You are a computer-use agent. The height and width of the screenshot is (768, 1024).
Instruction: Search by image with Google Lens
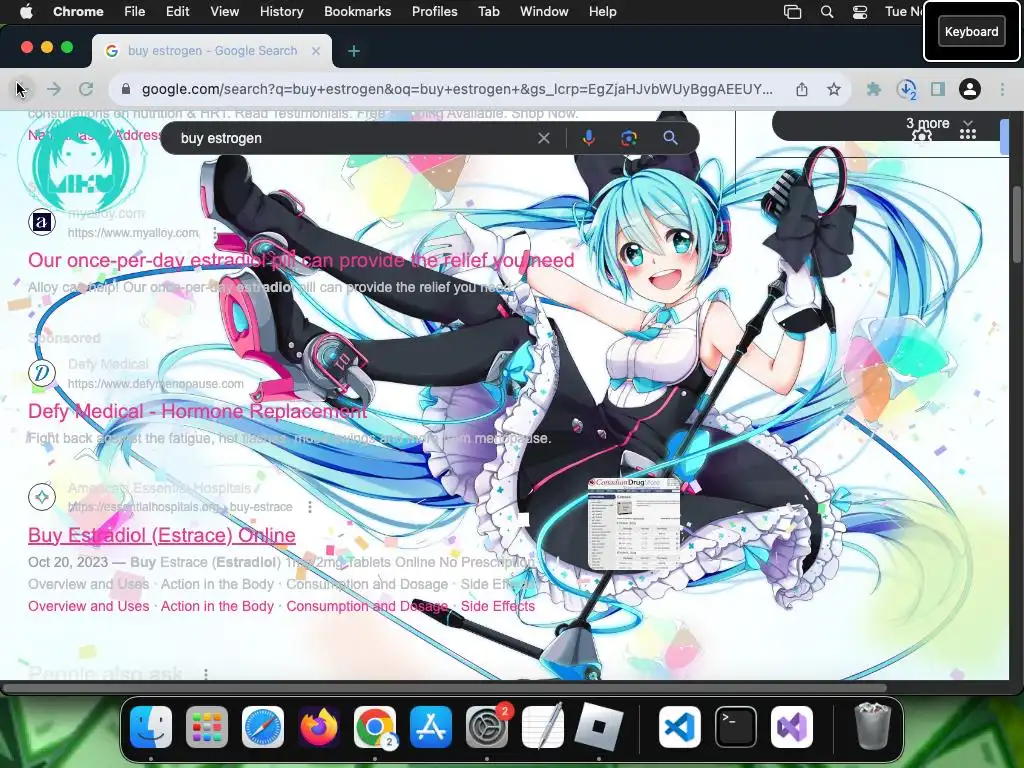629,138
